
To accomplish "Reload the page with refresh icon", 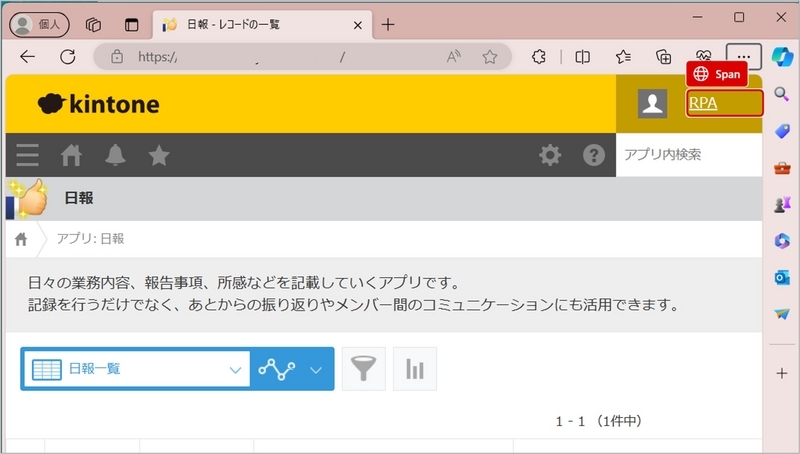I will pyautogui.click(x=67, y=57).
